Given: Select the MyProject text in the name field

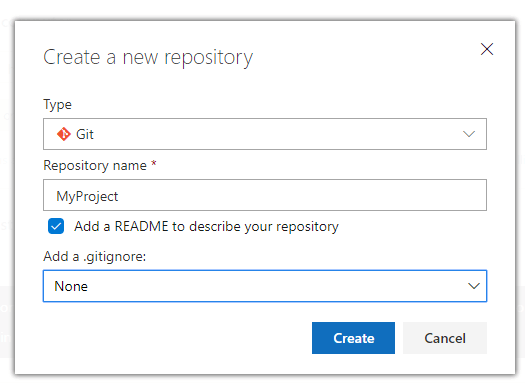Looking at the screenshot, I should pyautogui.click(x=87, y=196).
